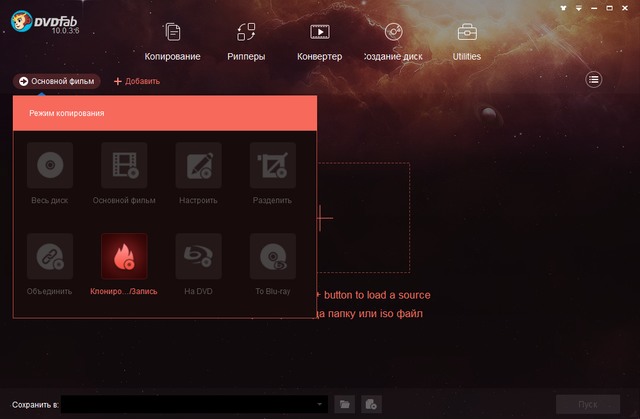The image size is (640, 419).
Task: Select the Объединить merge mode icon
Action: tap(49, 256)
